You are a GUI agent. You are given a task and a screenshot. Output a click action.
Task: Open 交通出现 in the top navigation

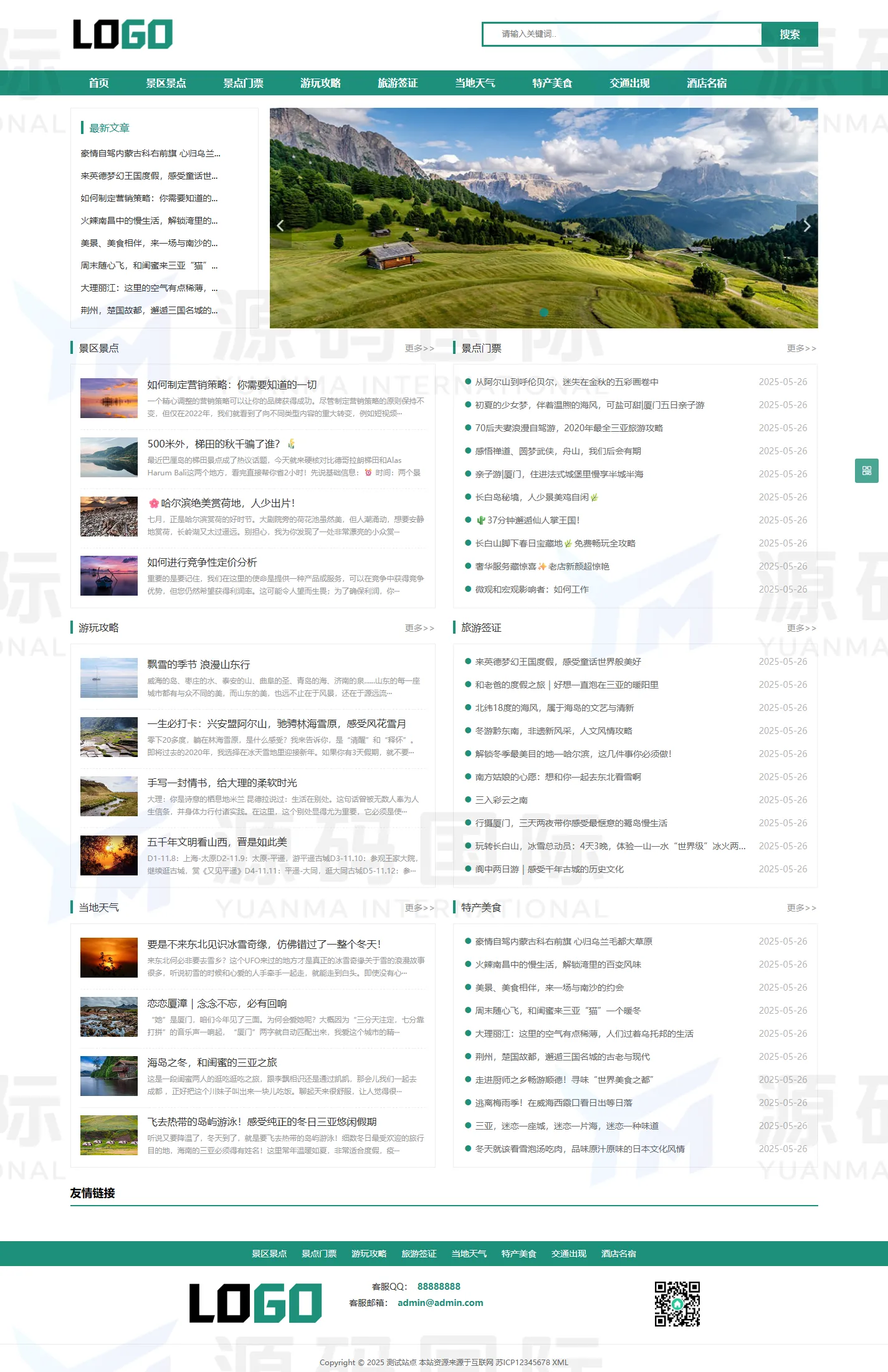[x=629, y=83]
